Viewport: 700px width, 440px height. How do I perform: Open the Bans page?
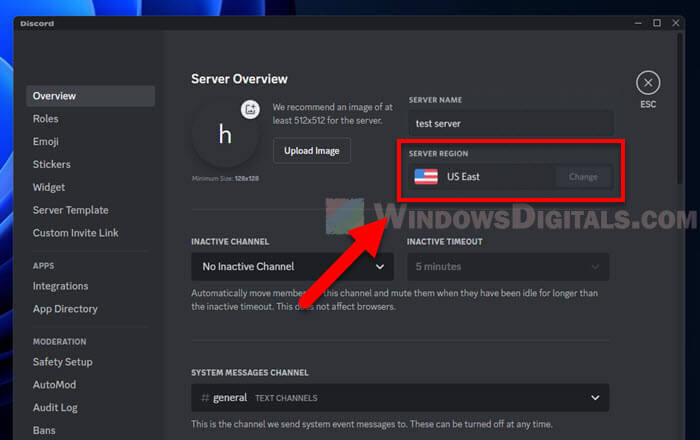point(44,430)
